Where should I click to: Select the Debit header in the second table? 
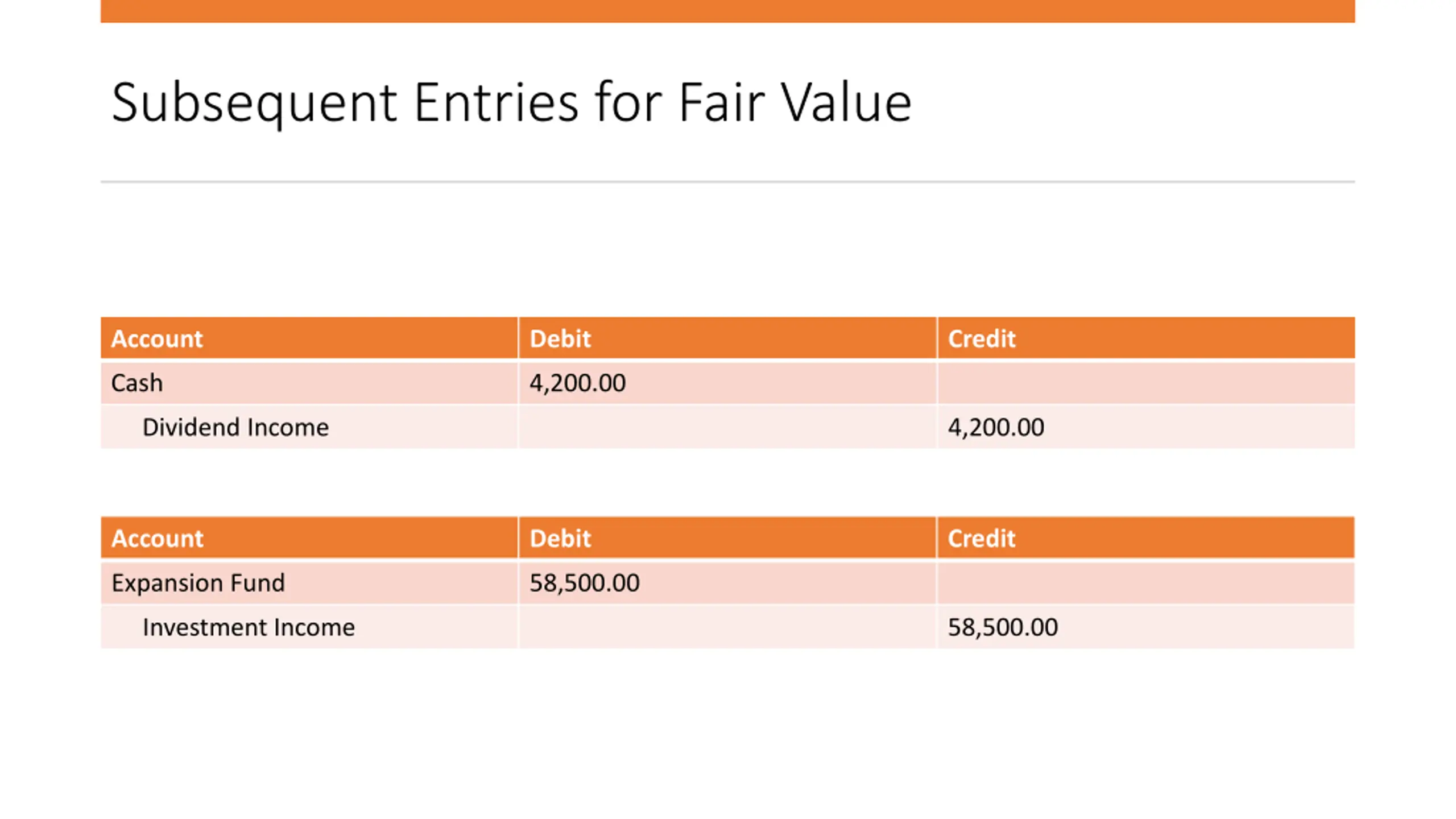coord(727,538)
